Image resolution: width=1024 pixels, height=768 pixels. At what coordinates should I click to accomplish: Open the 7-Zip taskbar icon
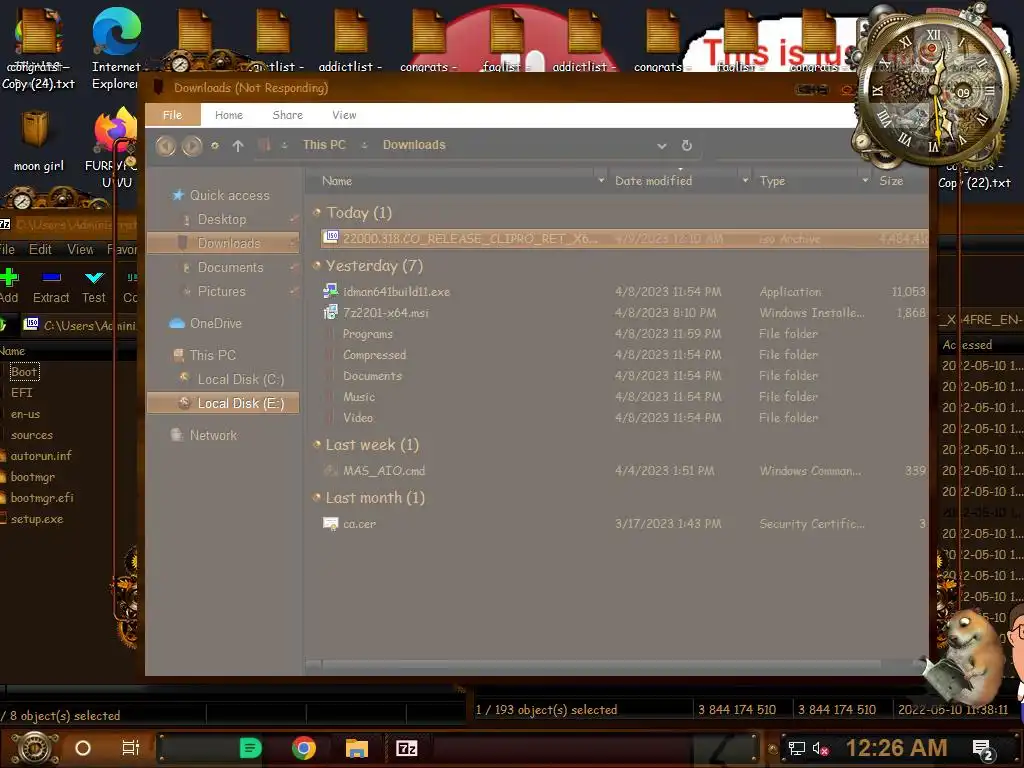pyautogui.click(x=406, y=748)
